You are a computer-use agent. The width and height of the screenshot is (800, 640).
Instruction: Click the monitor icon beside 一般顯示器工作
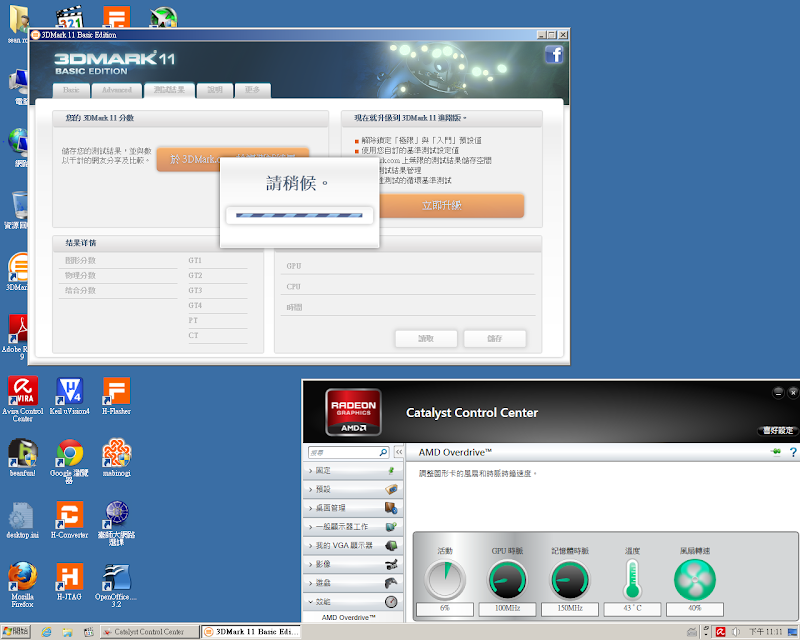click(x=391, y=527)
